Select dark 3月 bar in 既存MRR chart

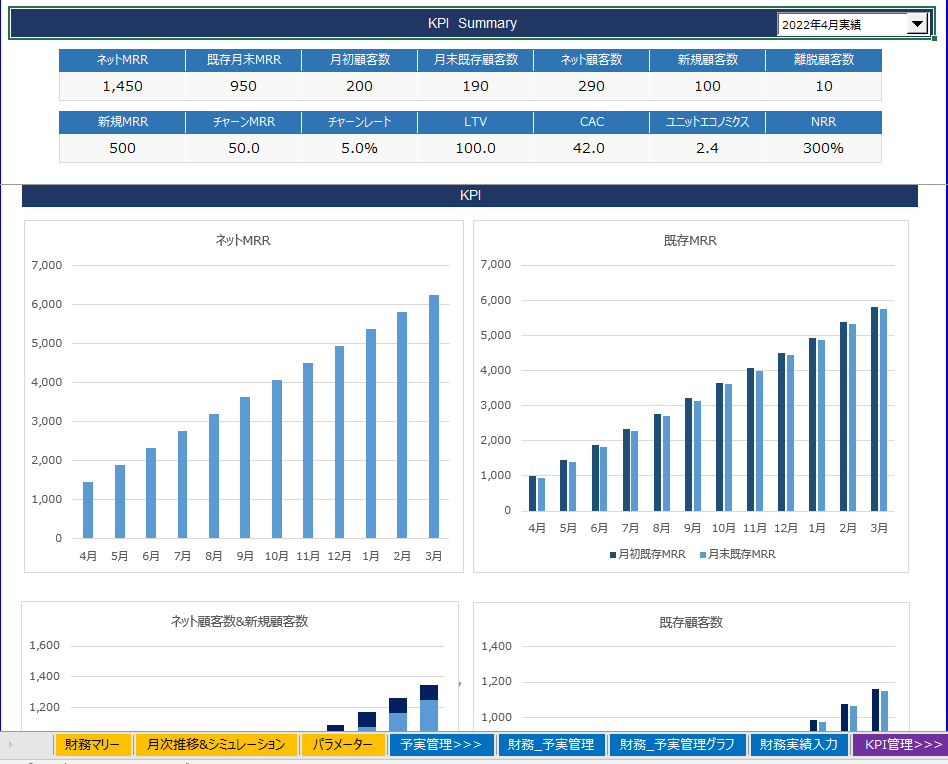(874, 409)
